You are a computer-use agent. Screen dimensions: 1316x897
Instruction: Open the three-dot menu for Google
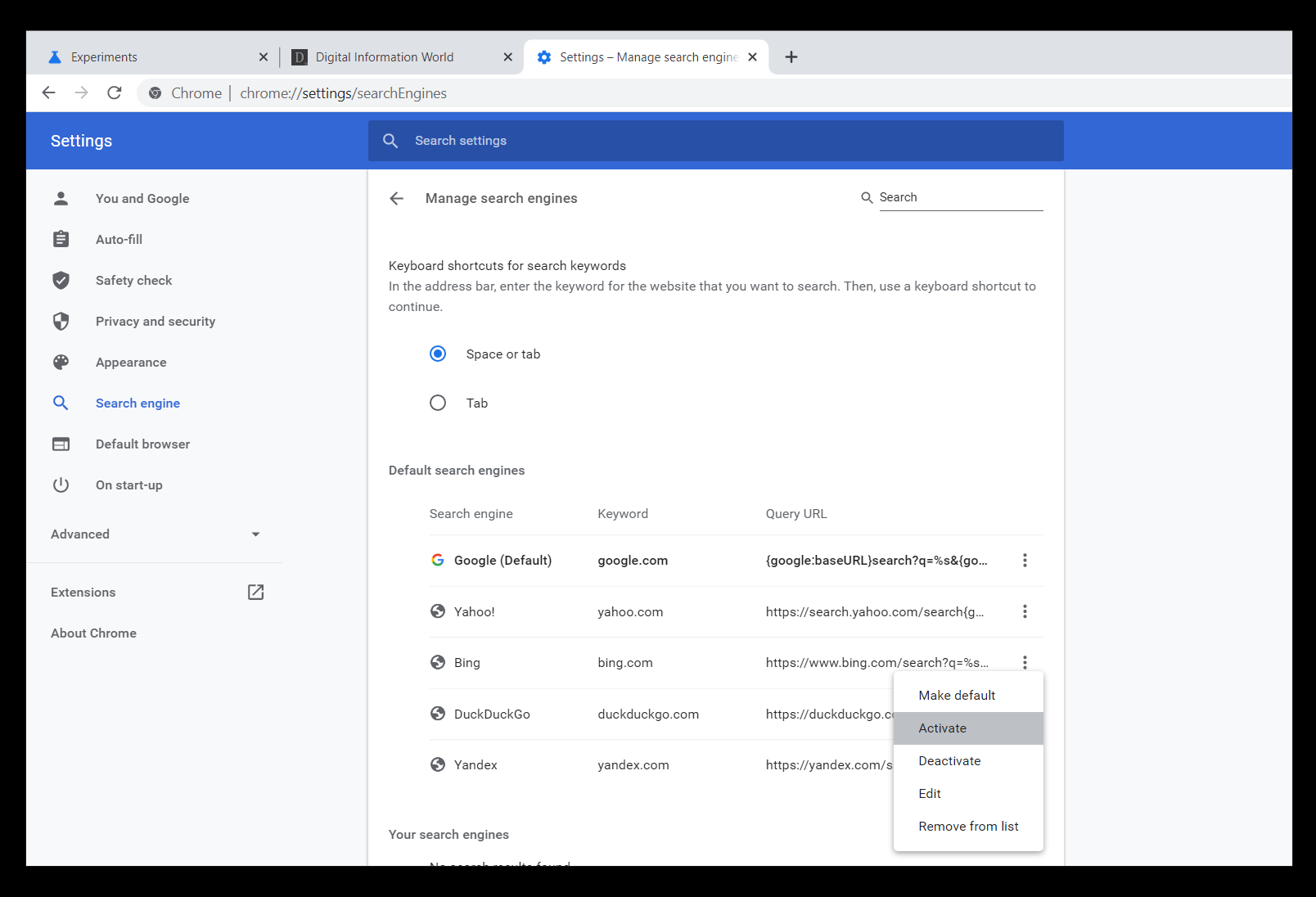point(1025,560)
